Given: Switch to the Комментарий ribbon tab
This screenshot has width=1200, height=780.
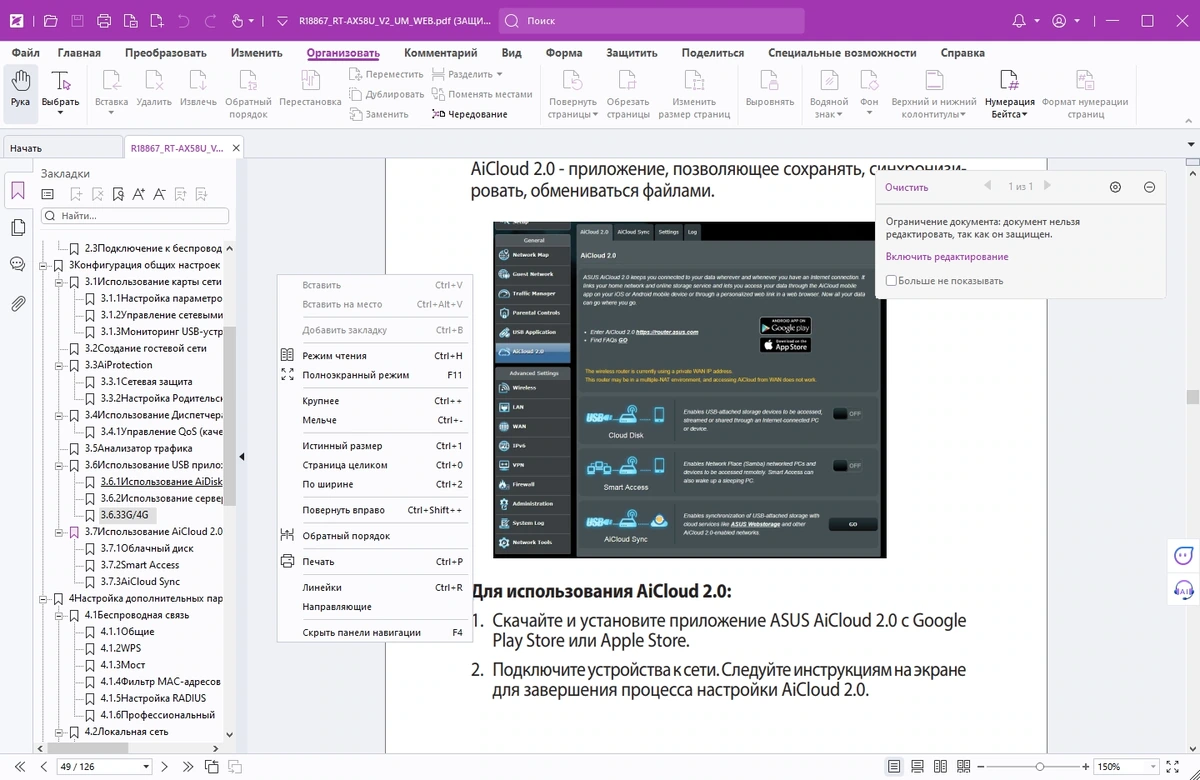Looking at the screenshot, I should pos(441,53).
